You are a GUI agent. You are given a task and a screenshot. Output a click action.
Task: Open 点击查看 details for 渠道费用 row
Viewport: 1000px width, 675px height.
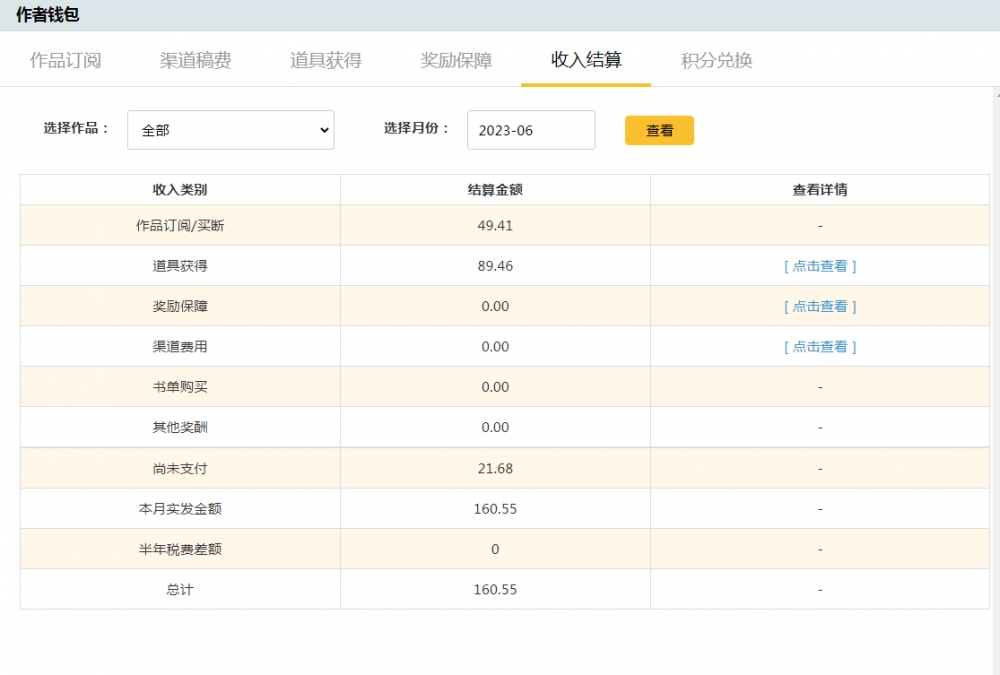coord(820,347)
